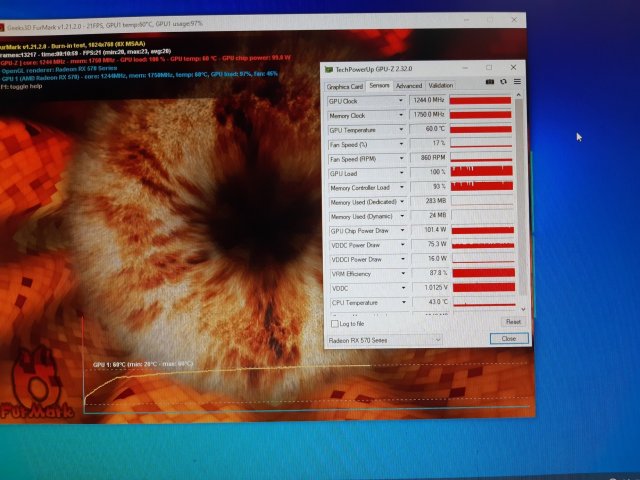
Task: Click the 1750.0 MHz Memory Clock value
Action: [x=428, y=115]
